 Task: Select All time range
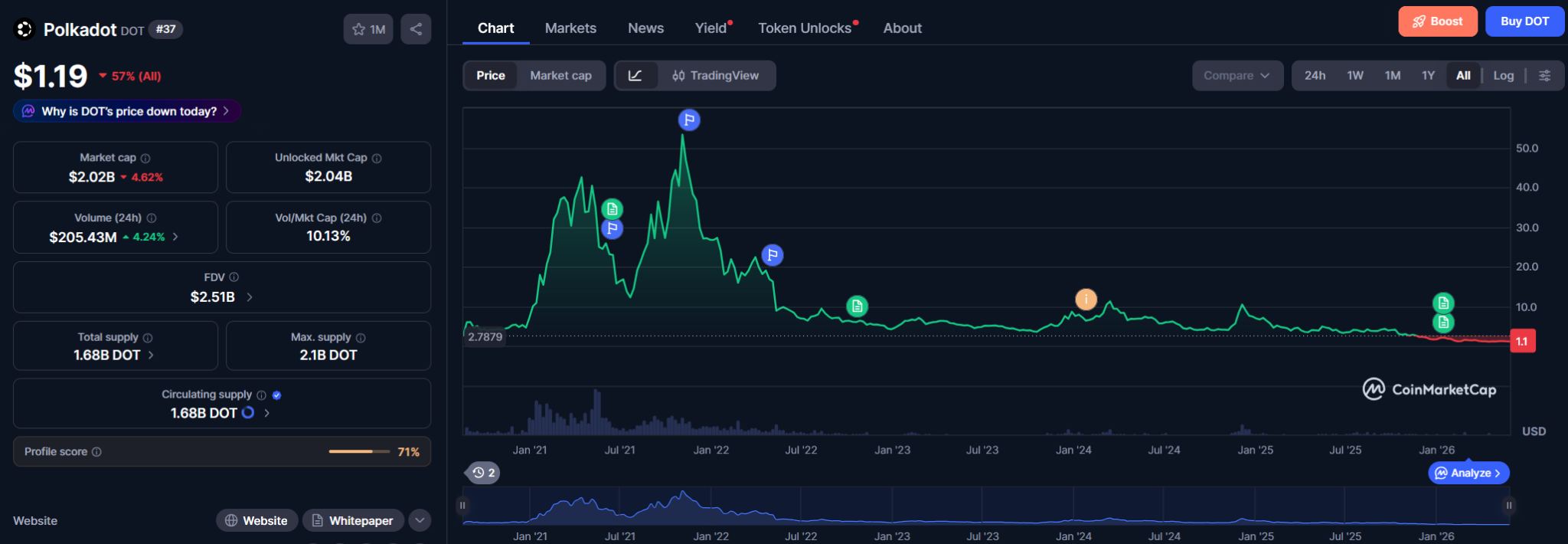pos(1463,76)
